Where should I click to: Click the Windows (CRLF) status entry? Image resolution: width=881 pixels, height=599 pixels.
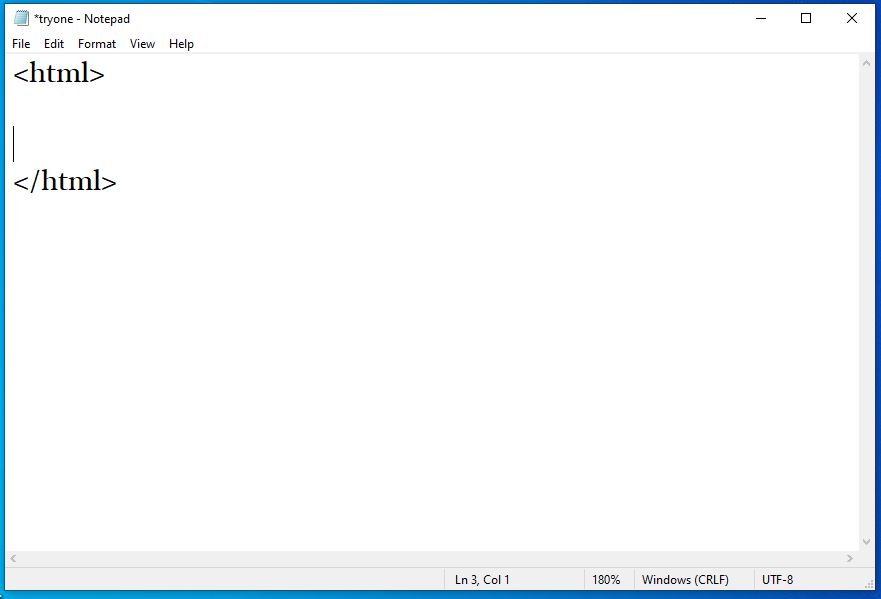pos(685,579)
